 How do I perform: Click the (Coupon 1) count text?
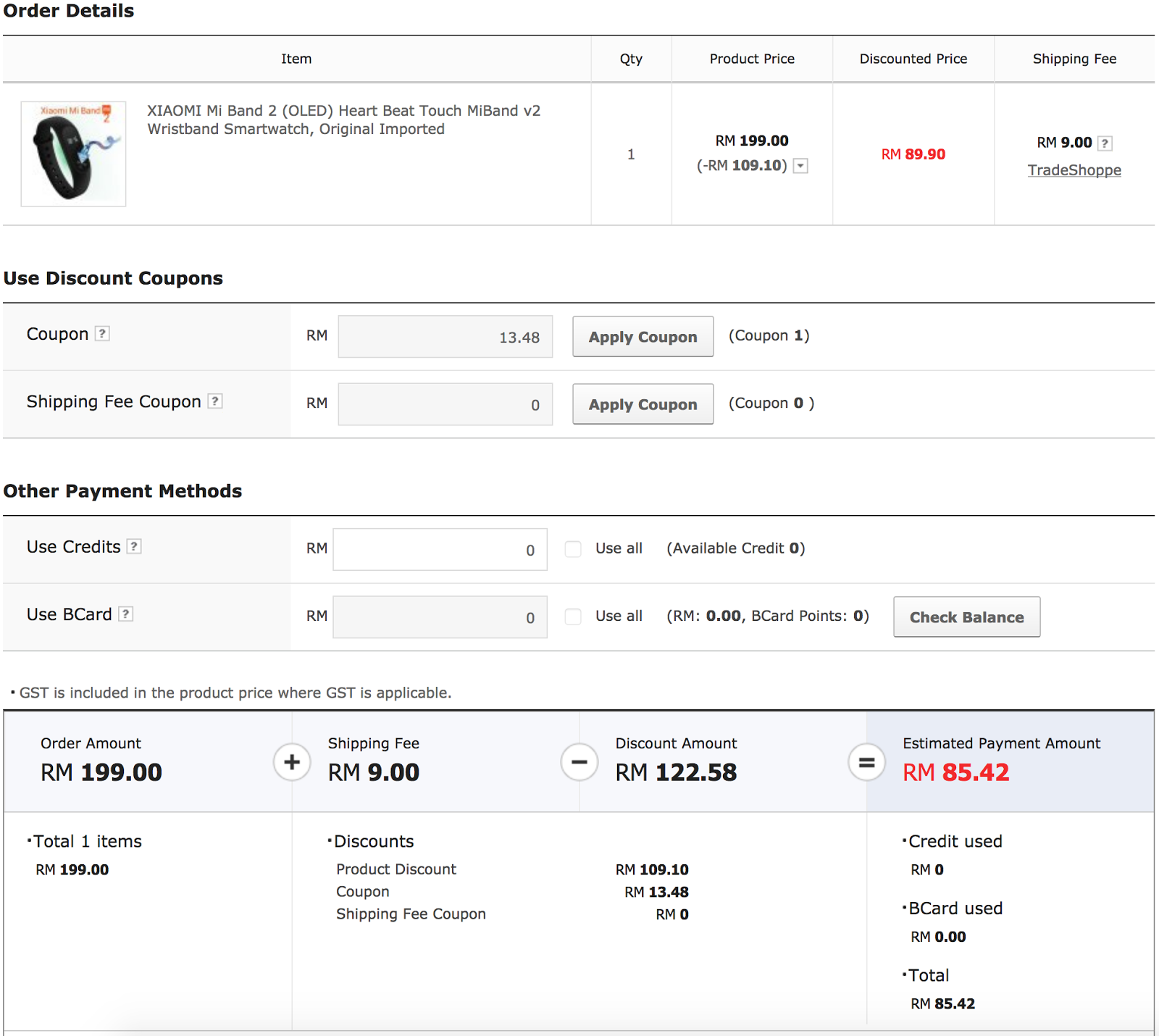point(769,335)
